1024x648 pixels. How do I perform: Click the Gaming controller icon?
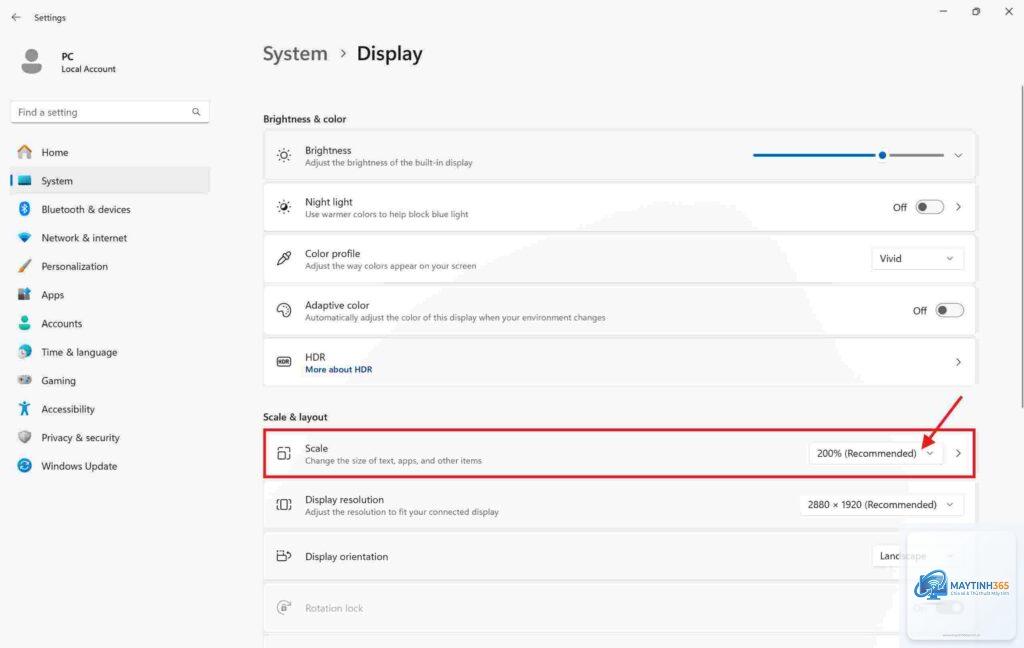pos(25,380)
